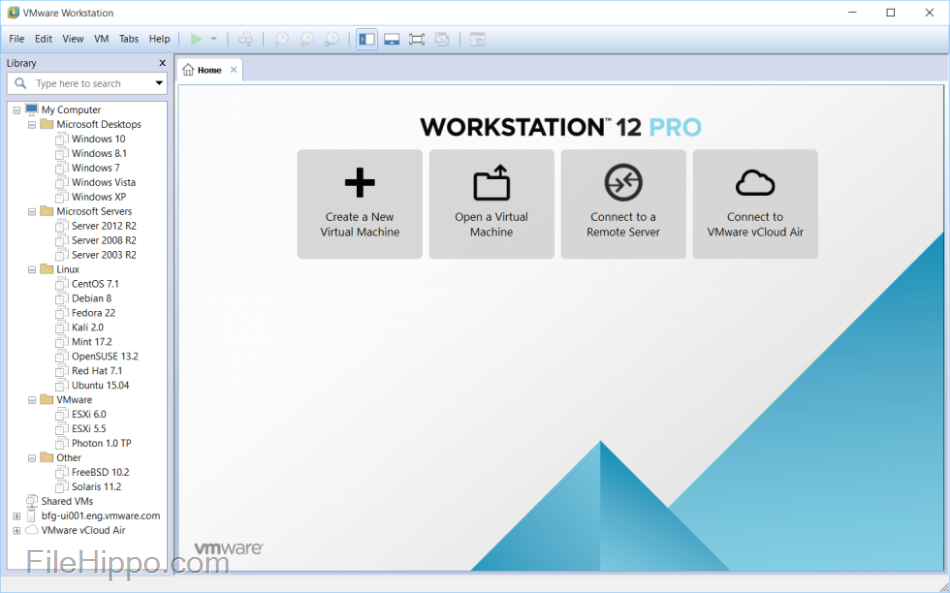The image size is (950, 593).
Task: Select FreeBSD 10.2 VM in library
Action: point(100,472)
